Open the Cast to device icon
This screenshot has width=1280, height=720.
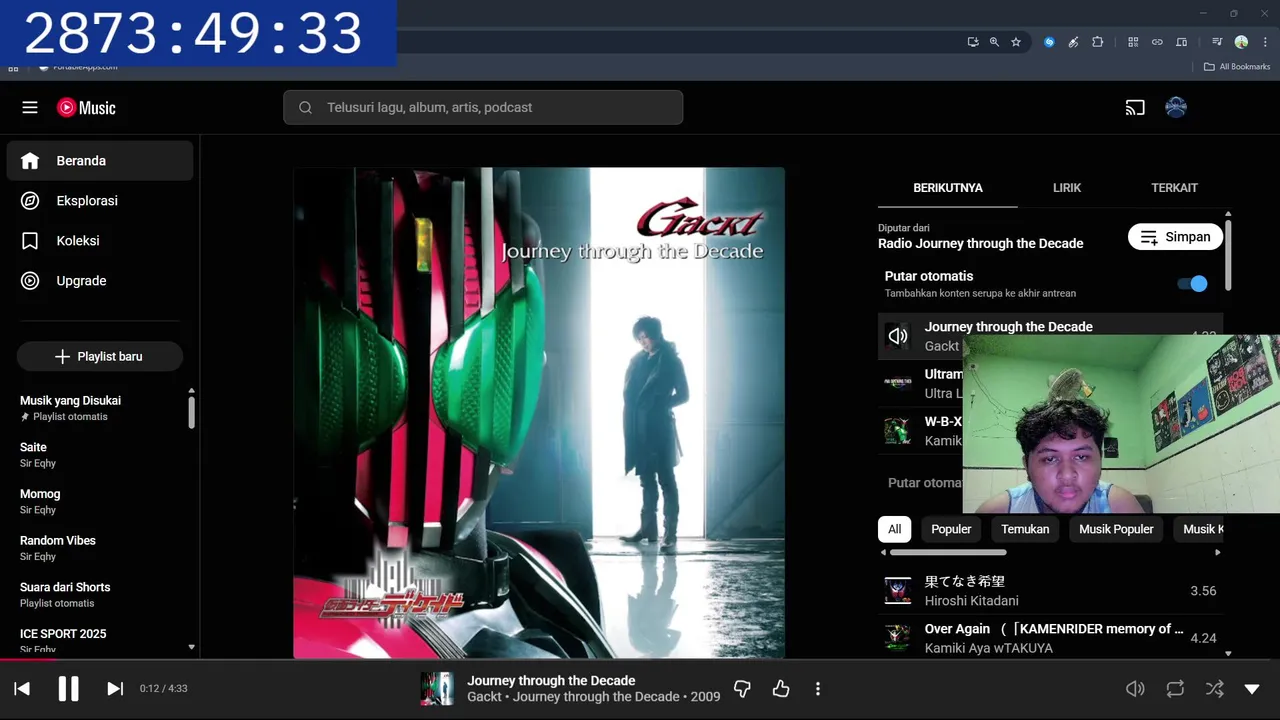(x=1135, y=107)
